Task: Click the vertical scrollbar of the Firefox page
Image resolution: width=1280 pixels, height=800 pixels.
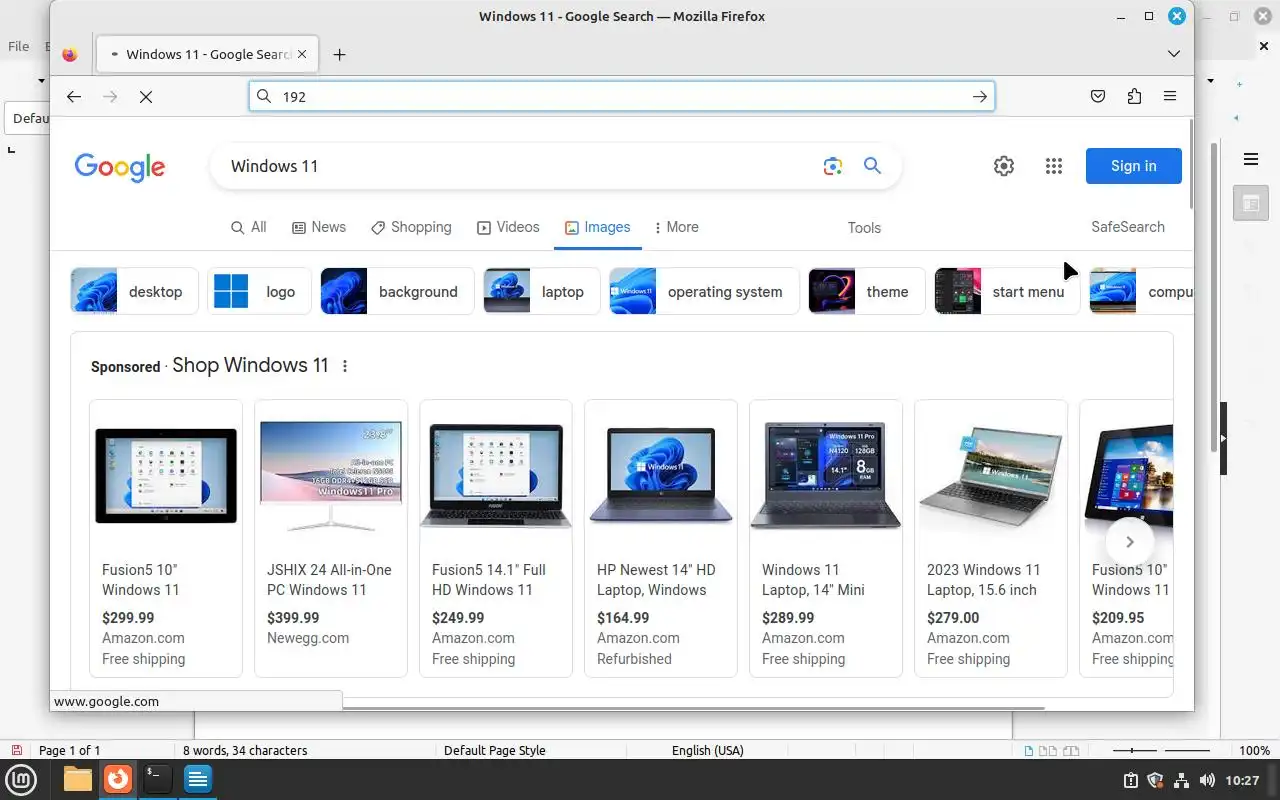Action: tap(1189, 163)
